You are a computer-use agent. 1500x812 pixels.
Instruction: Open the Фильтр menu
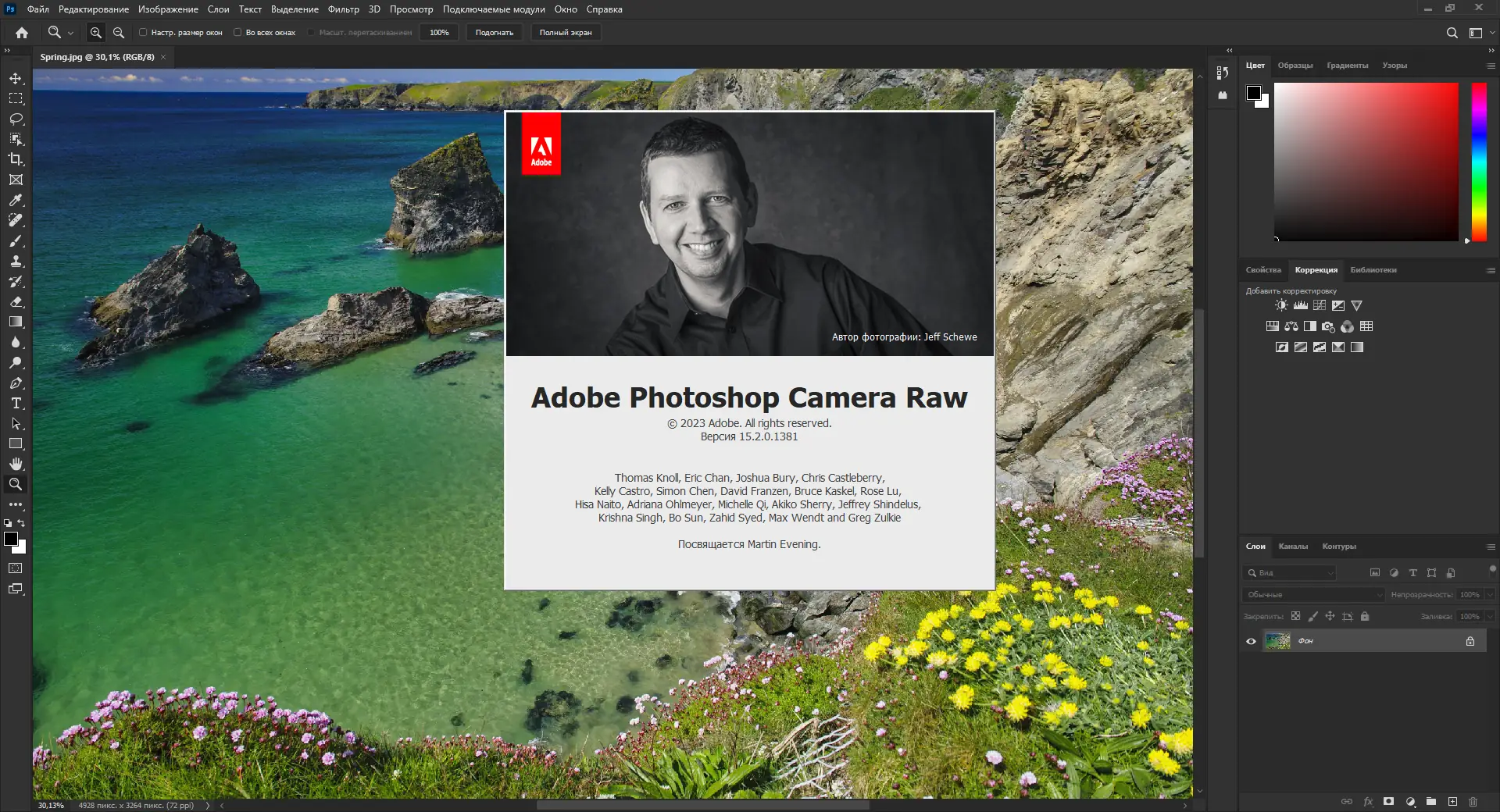pos(343,9)
